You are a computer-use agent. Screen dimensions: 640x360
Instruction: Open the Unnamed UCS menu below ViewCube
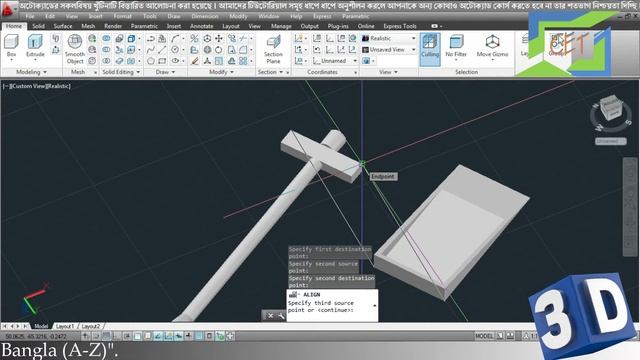point(611,141)
